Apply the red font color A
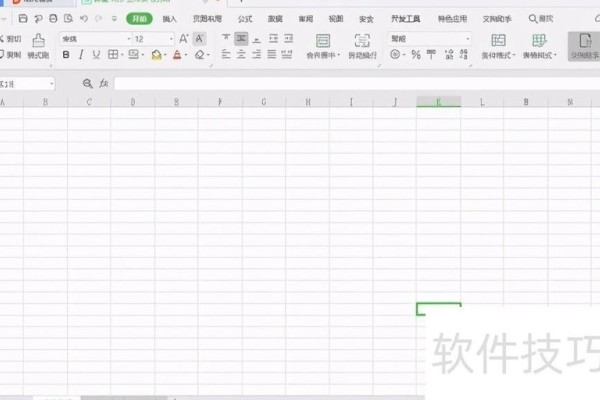600x400 pixels. (x=177, y=55)
